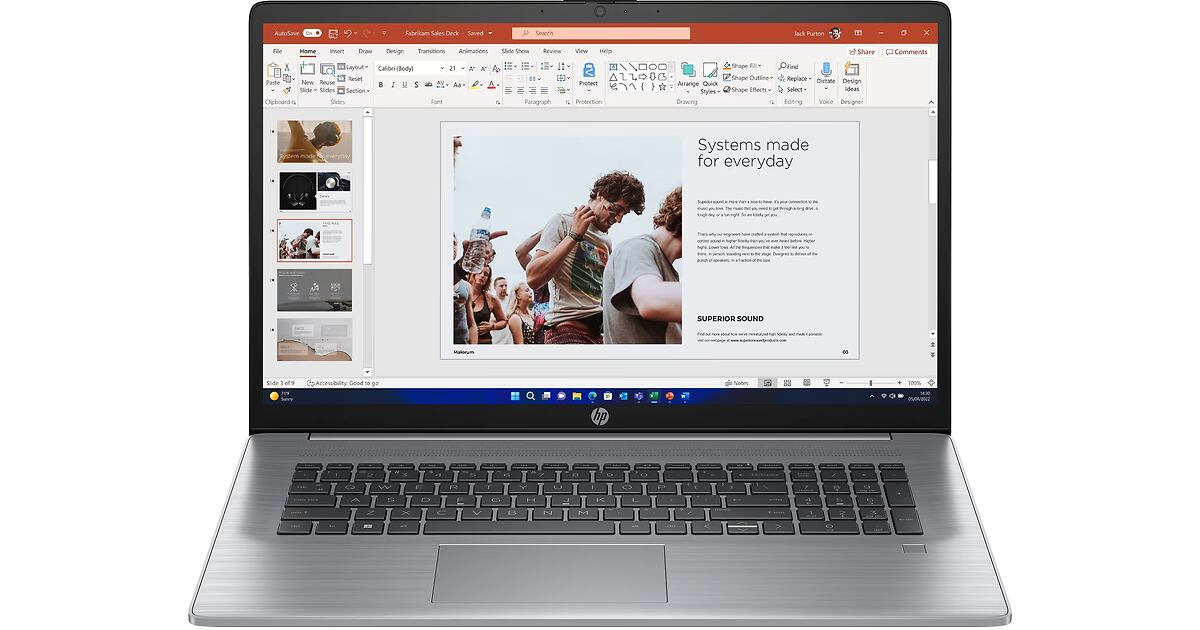Check Accessibility: Good to go status
This screenshot has height=630, width=1200.
[343, 383]
